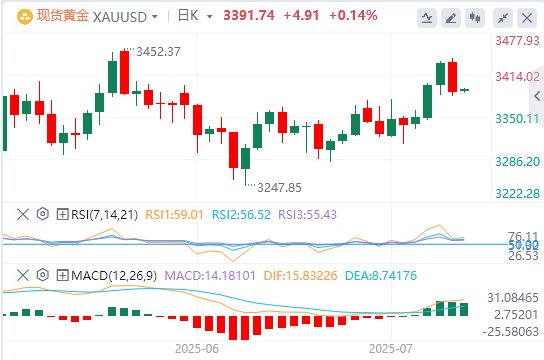Screen dimensions: 544x360
Task: Select the drawing pencil tool
Action: [x=451, y=18]
